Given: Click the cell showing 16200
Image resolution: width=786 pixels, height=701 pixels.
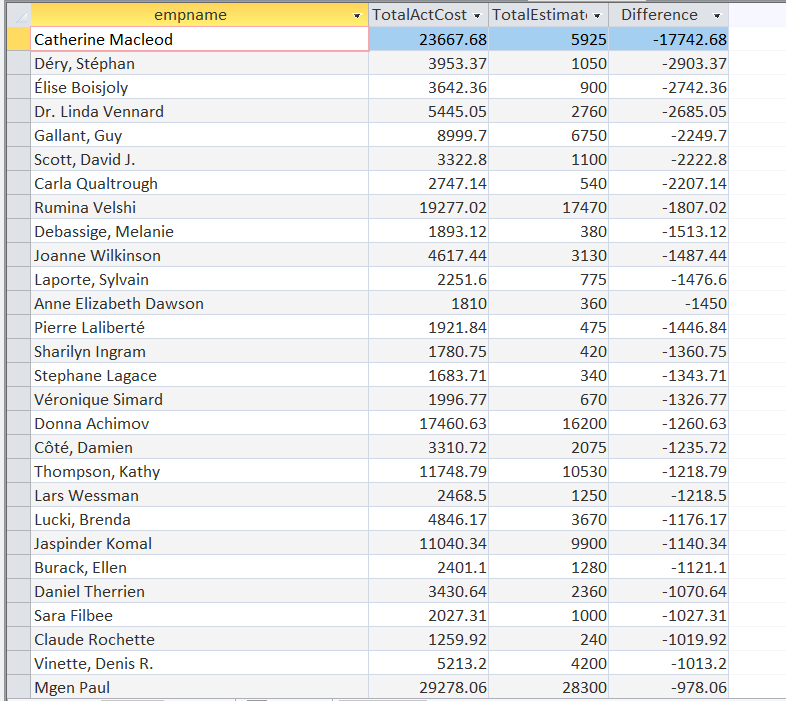Looking at the screenshot, I should pyautogui.click(x=548, y=424).
